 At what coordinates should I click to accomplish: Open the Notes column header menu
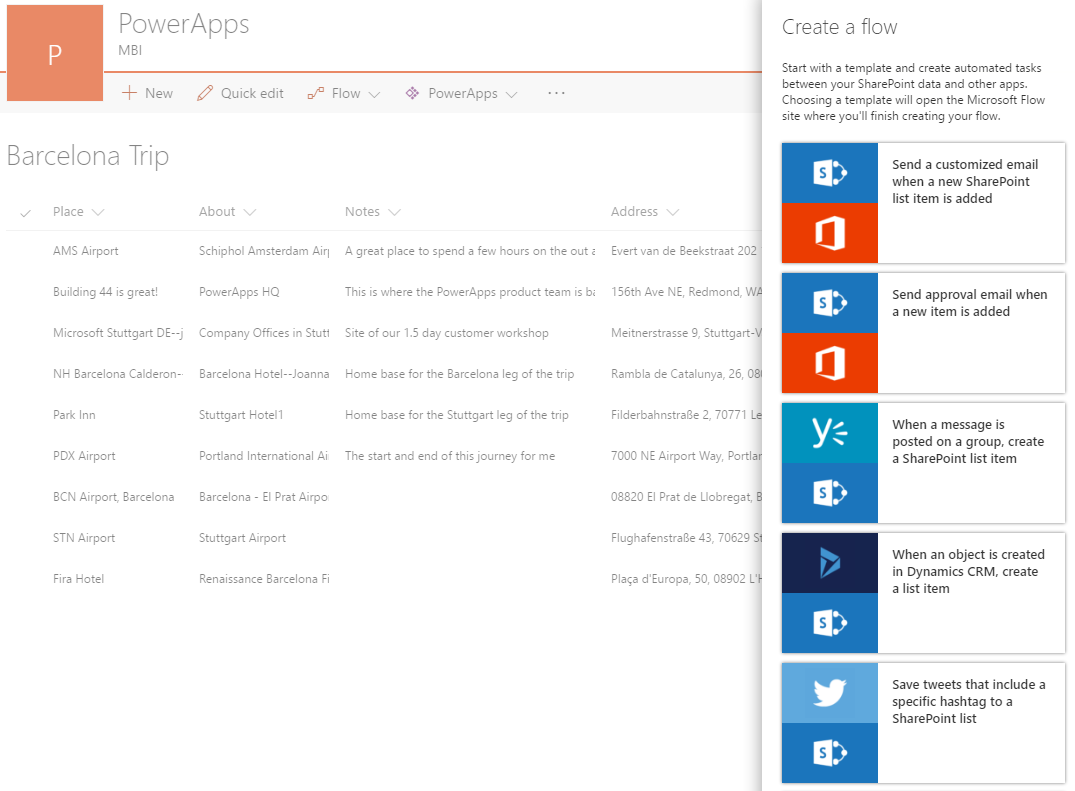pos(394,212)
